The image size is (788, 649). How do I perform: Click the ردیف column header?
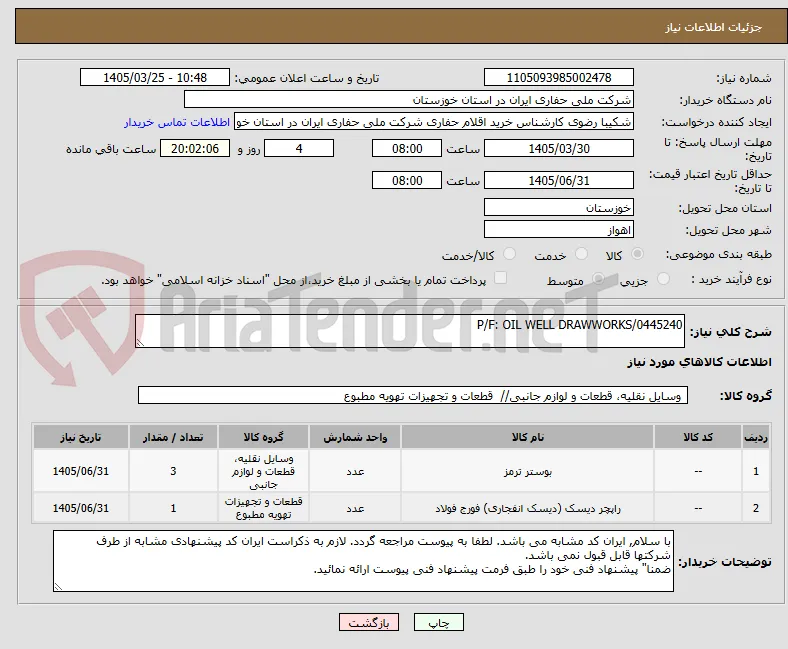[755, 437]
